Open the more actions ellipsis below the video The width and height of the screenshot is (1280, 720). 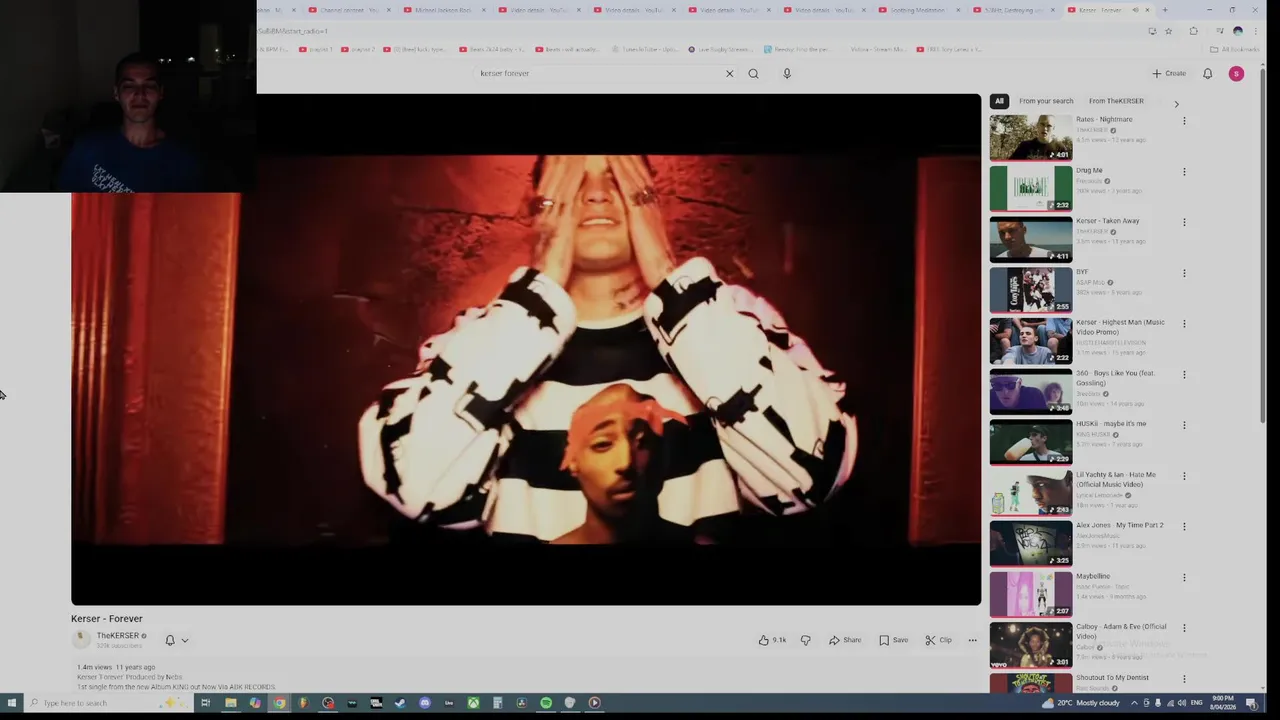pos(972,640)
